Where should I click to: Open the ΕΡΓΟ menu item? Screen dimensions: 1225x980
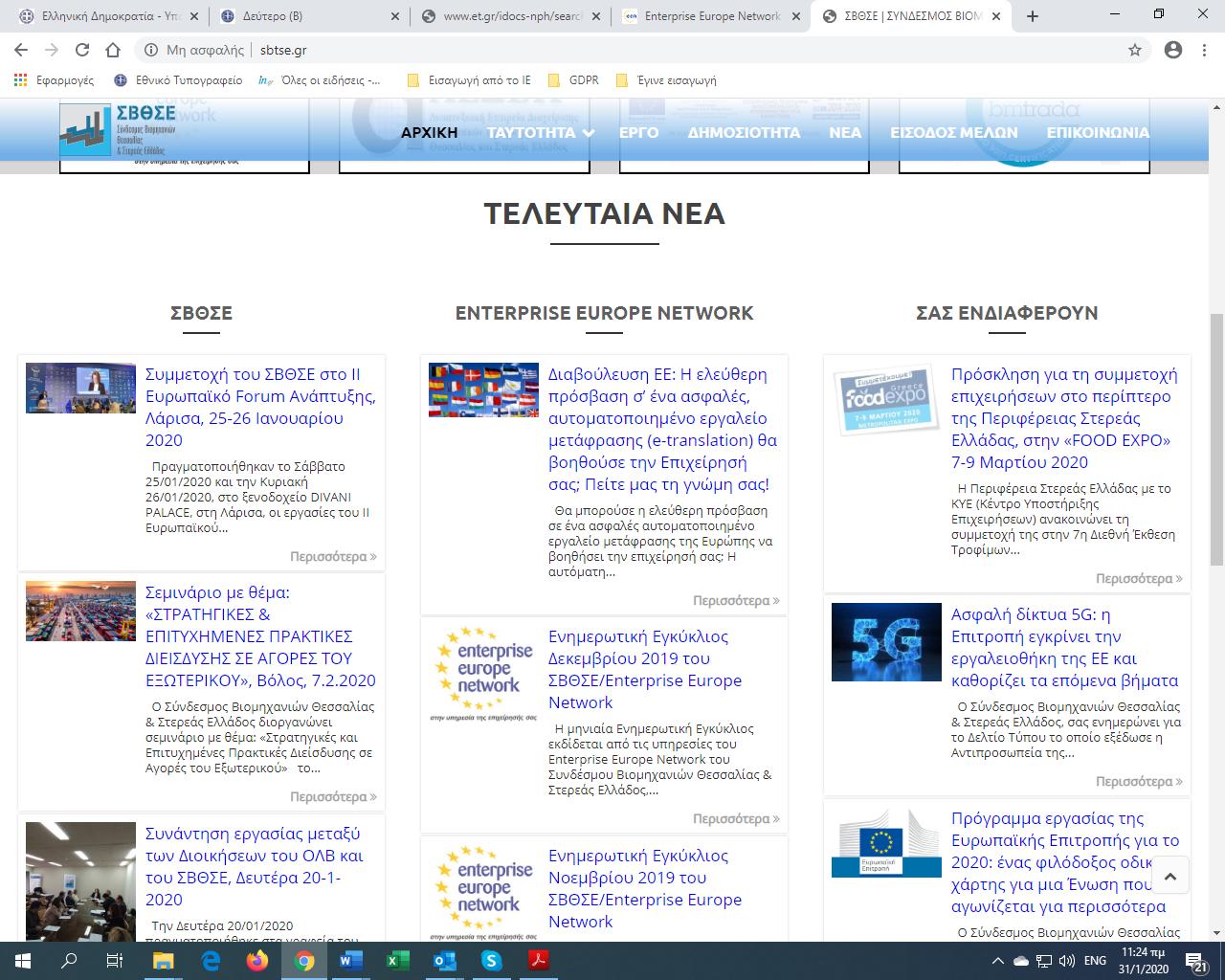pos(639,133)
